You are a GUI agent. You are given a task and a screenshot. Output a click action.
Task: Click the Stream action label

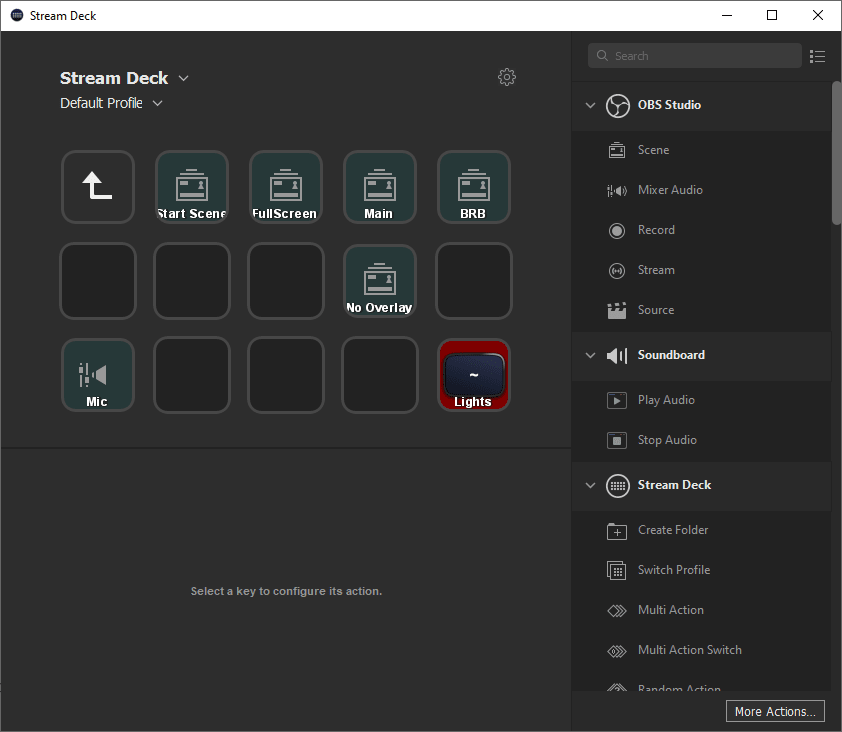click(x=656, y=270)
